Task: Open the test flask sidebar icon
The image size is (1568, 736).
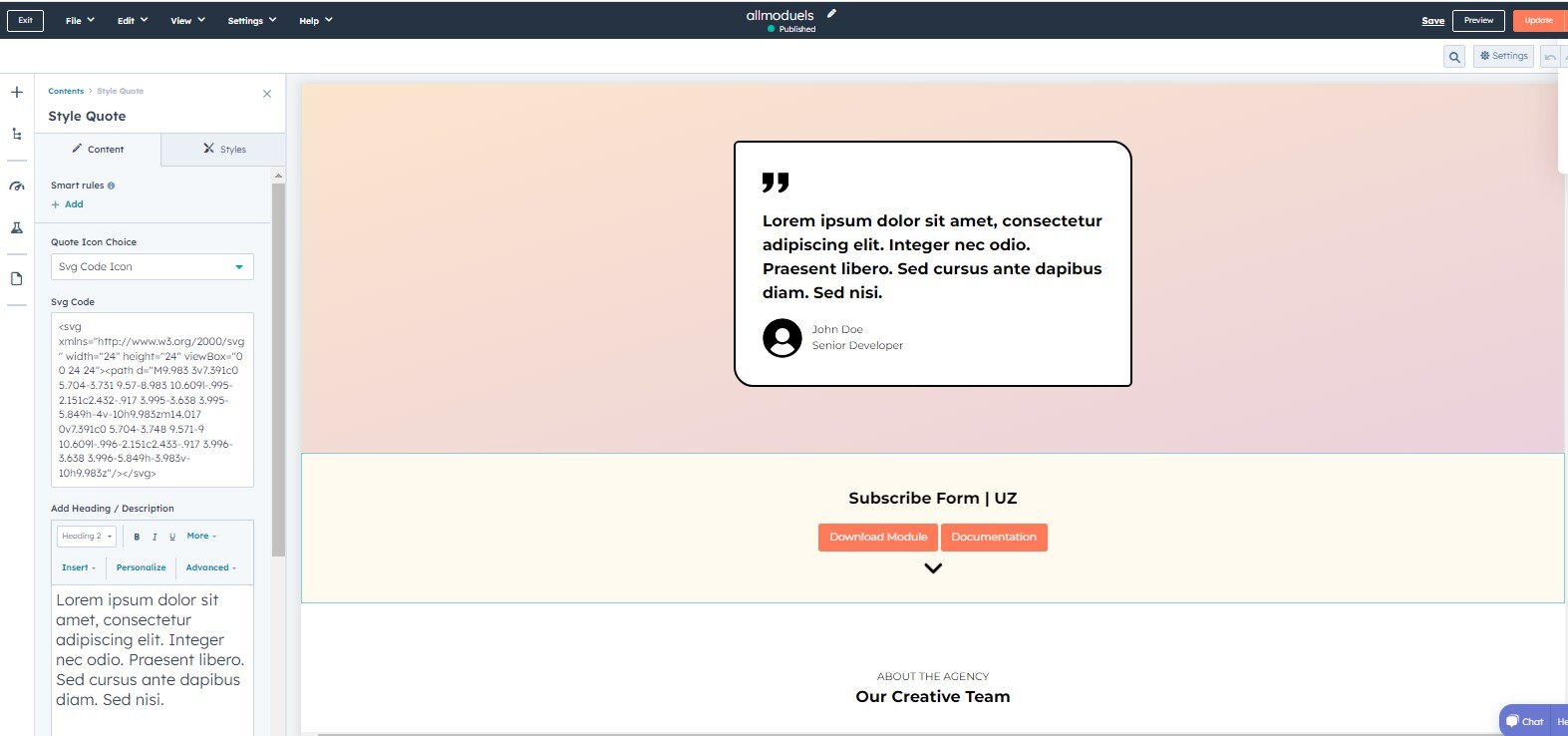Action: point(17,227)
